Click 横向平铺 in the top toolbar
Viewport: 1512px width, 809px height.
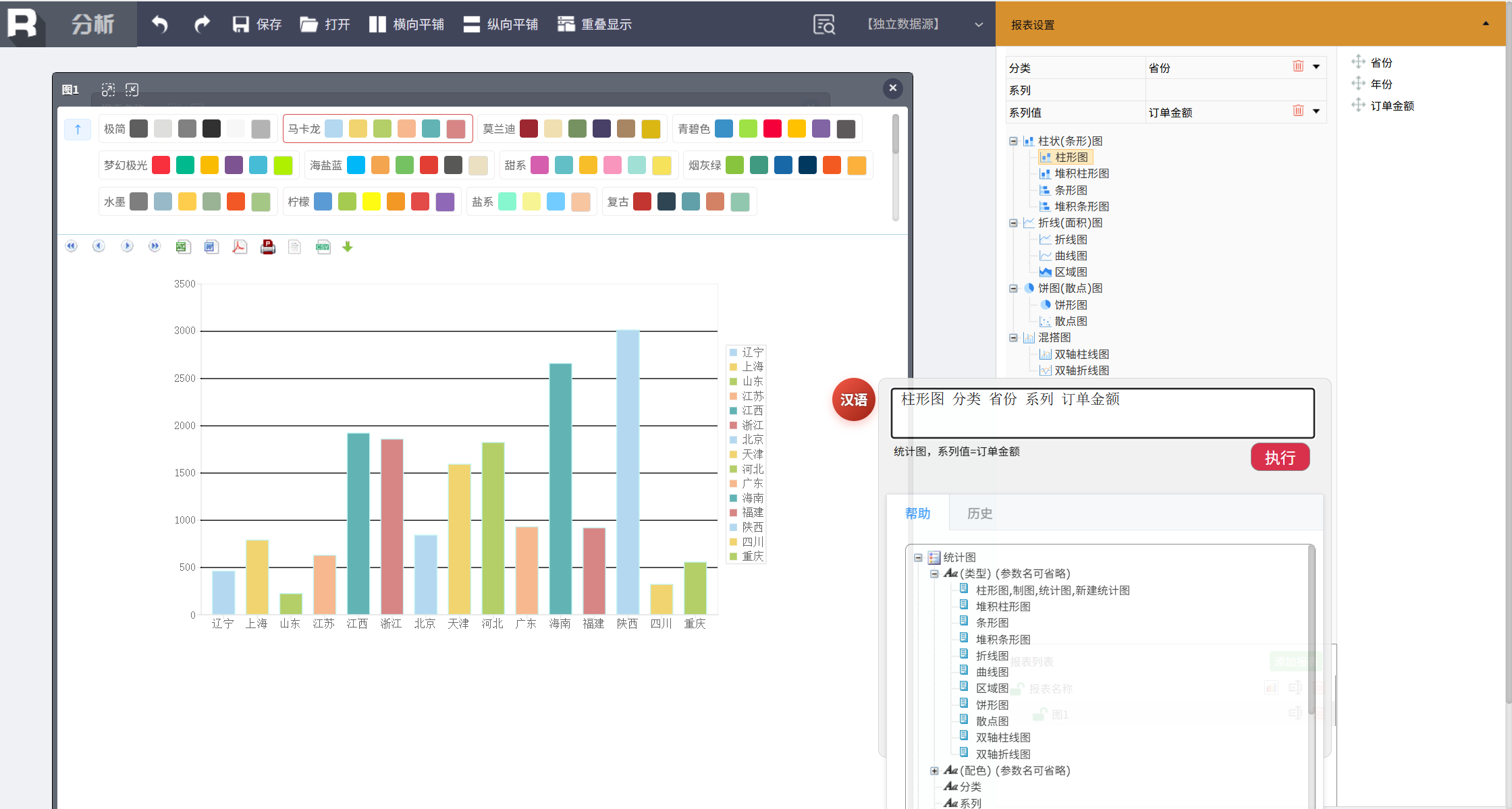tap(407, 24)
